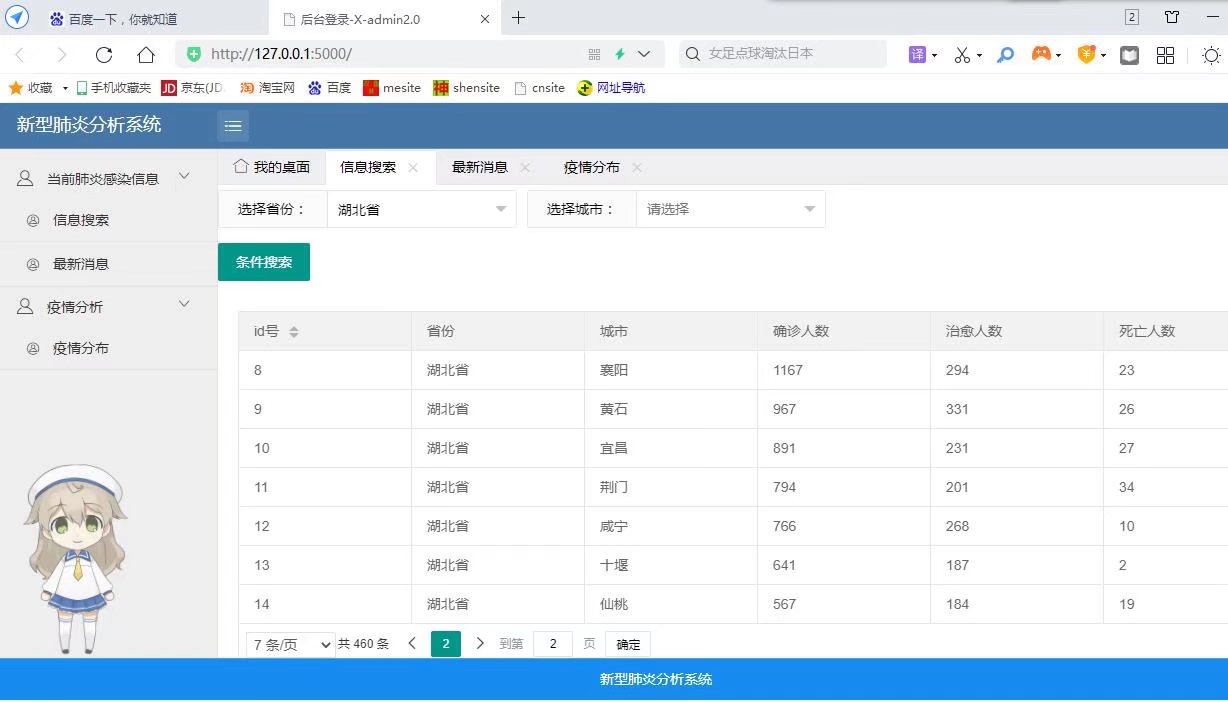Click the favorites star icon
This screenshot has height=702, width=1228.
click(15, 88)
